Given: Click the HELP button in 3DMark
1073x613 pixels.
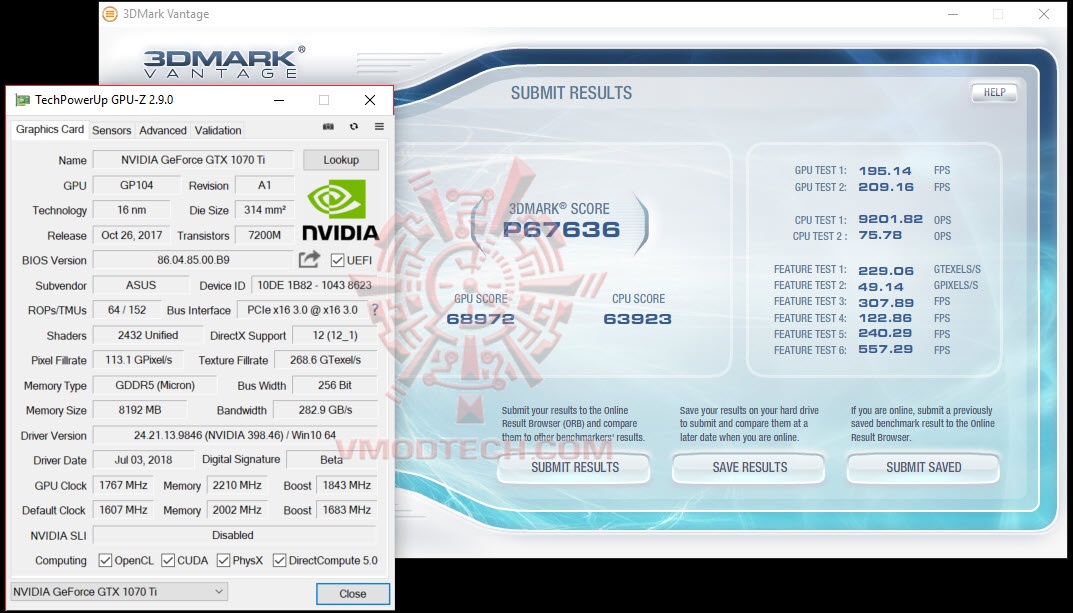Looking at the screenshot, I should click(x=994, y=92).
